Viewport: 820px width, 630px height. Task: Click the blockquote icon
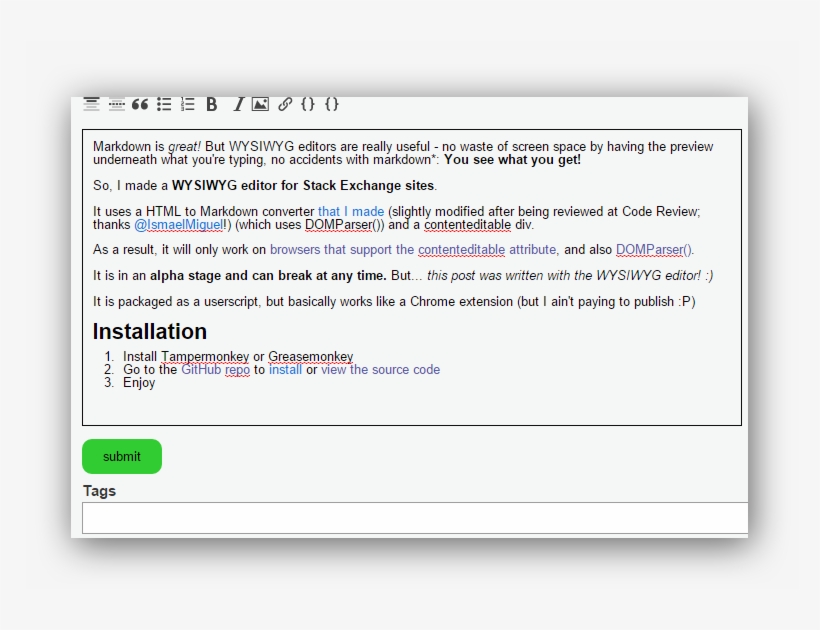point(139,104)
